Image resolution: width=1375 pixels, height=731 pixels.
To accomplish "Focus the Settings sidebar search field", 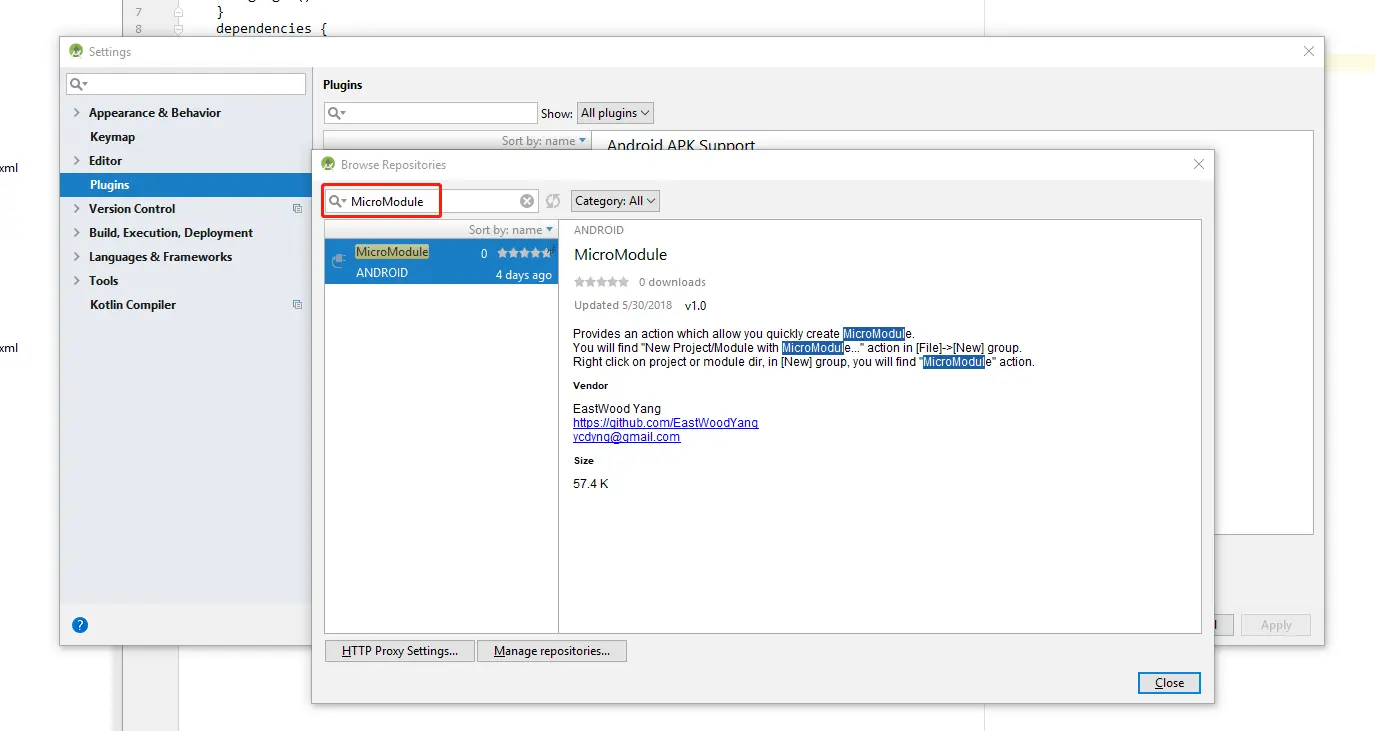I will click(x=186, y=84).
